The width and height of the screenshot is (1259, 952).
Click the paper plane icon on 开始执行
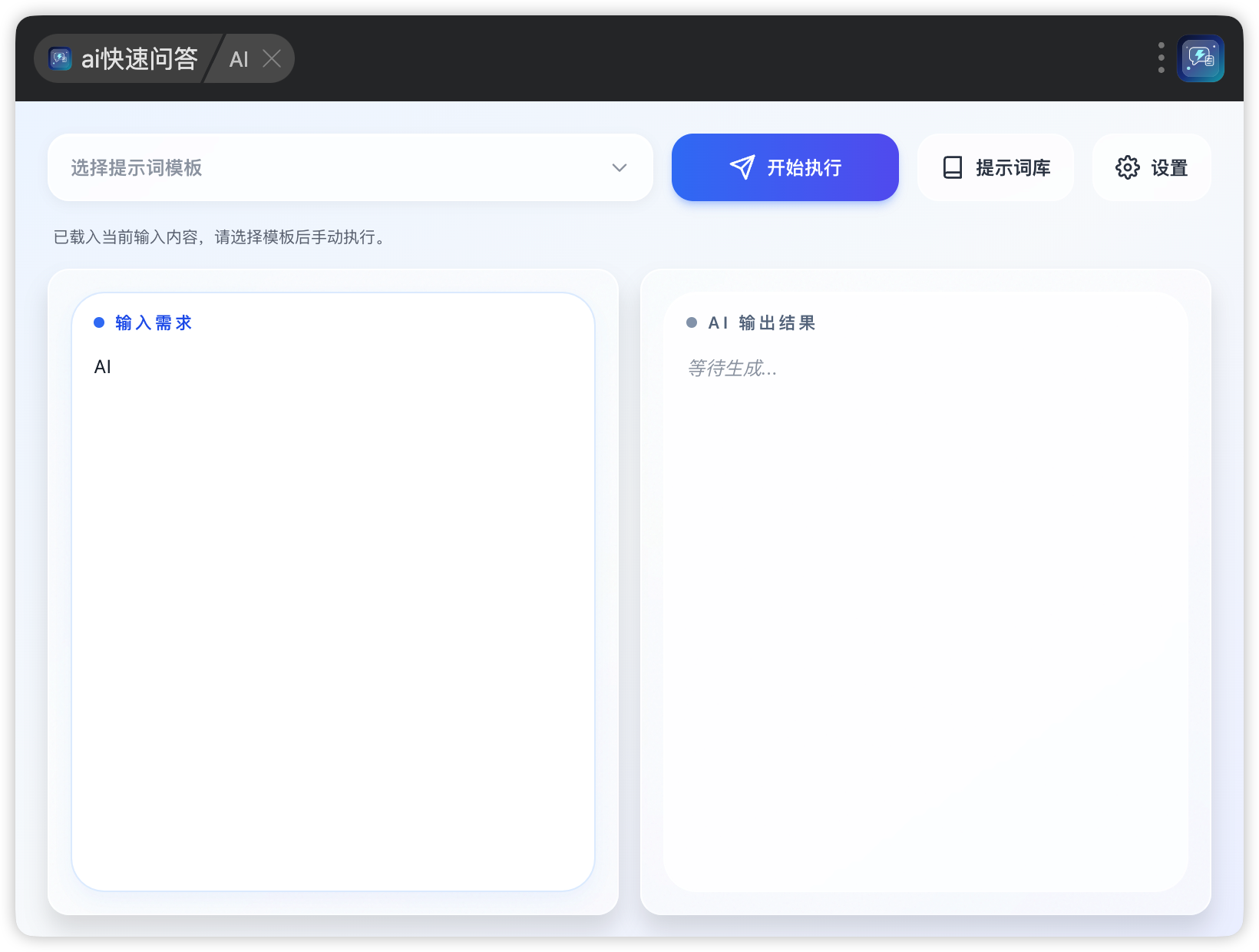[x=742, y=167]
